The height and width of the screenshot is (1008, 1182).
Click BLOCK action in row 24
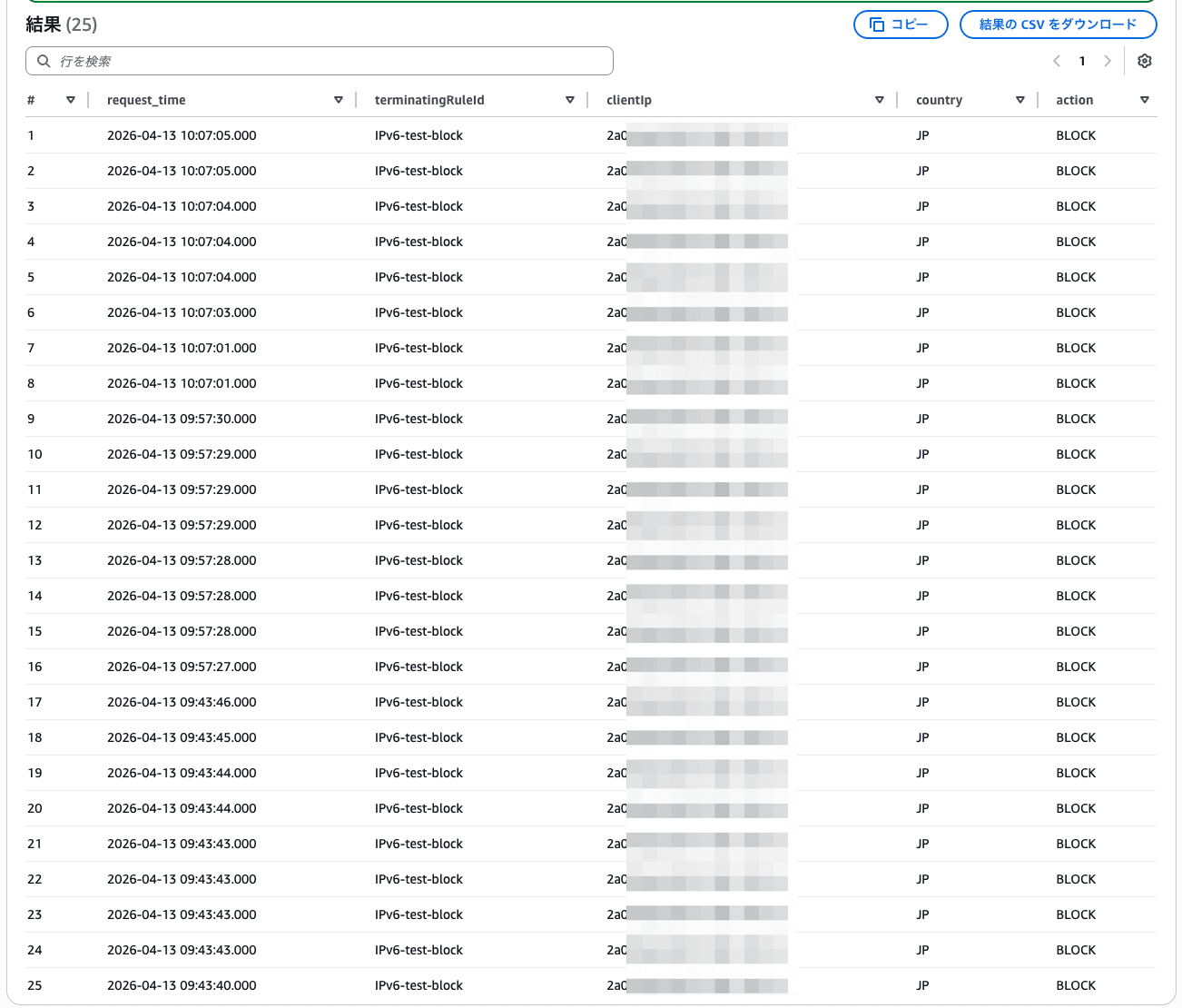coord(1076,950)
